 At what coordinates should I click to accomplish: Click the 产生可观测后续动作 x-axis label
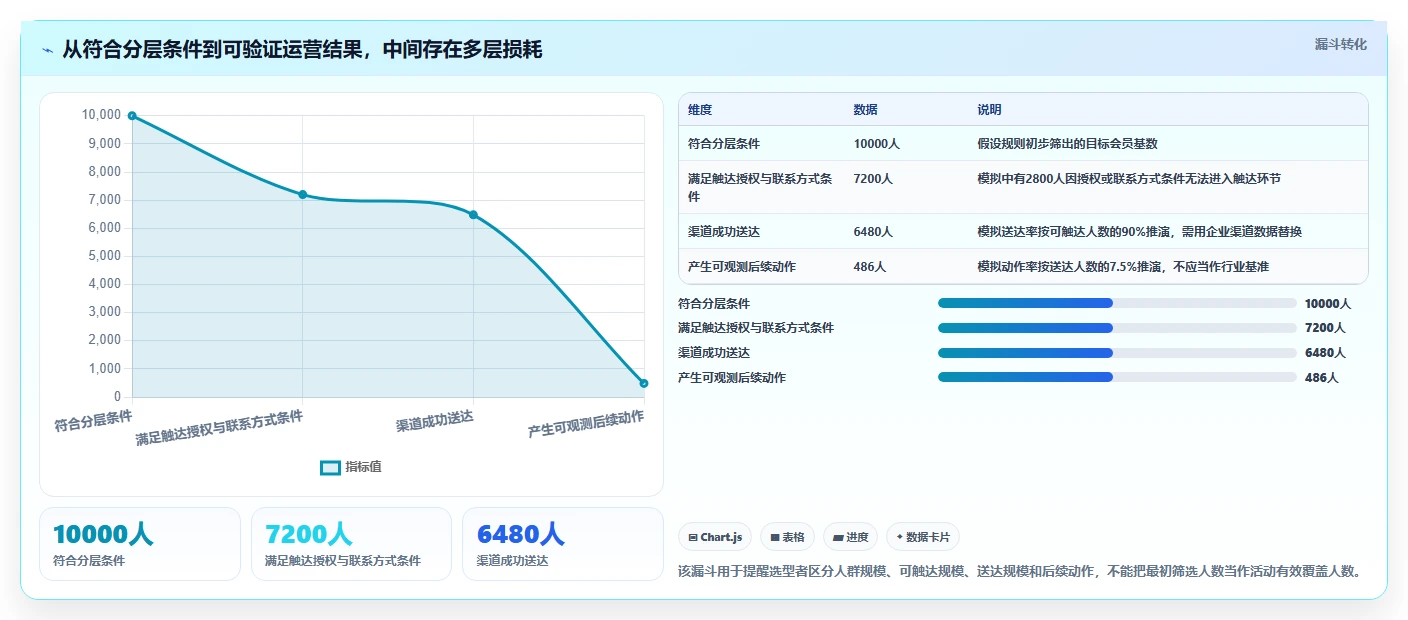point(586,424)
